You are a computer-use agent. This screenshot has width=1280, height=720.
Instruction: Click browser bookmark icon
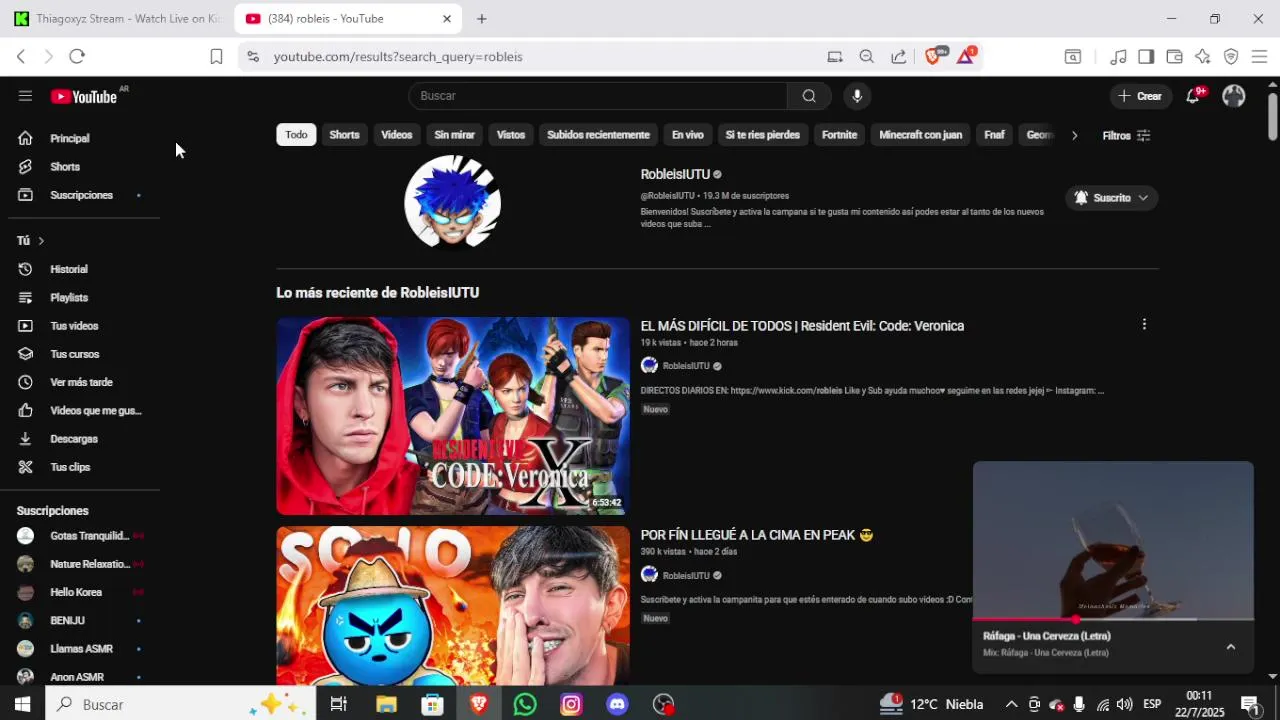(216, 57)
